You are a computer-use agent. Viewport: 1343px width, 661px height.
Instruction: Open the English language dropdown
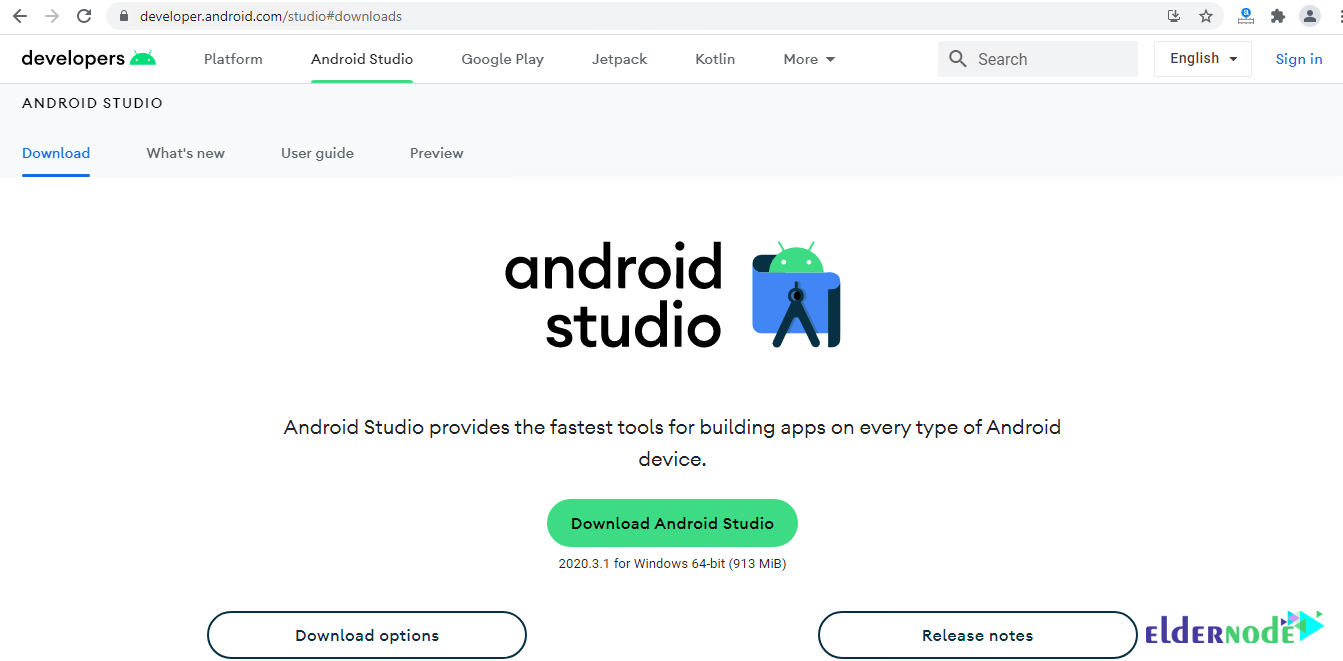point(1202,58)
